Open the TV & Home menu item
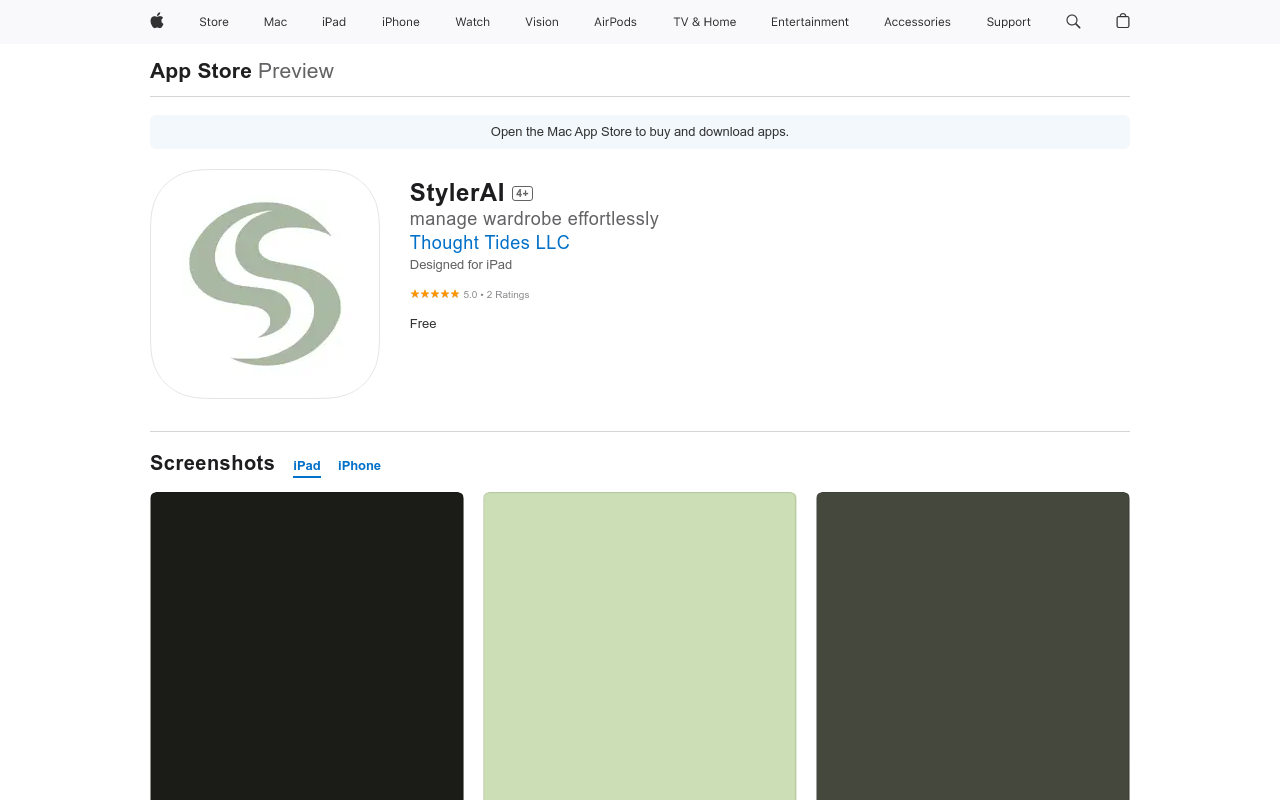Screen dimensions: 1280x800 705,22
